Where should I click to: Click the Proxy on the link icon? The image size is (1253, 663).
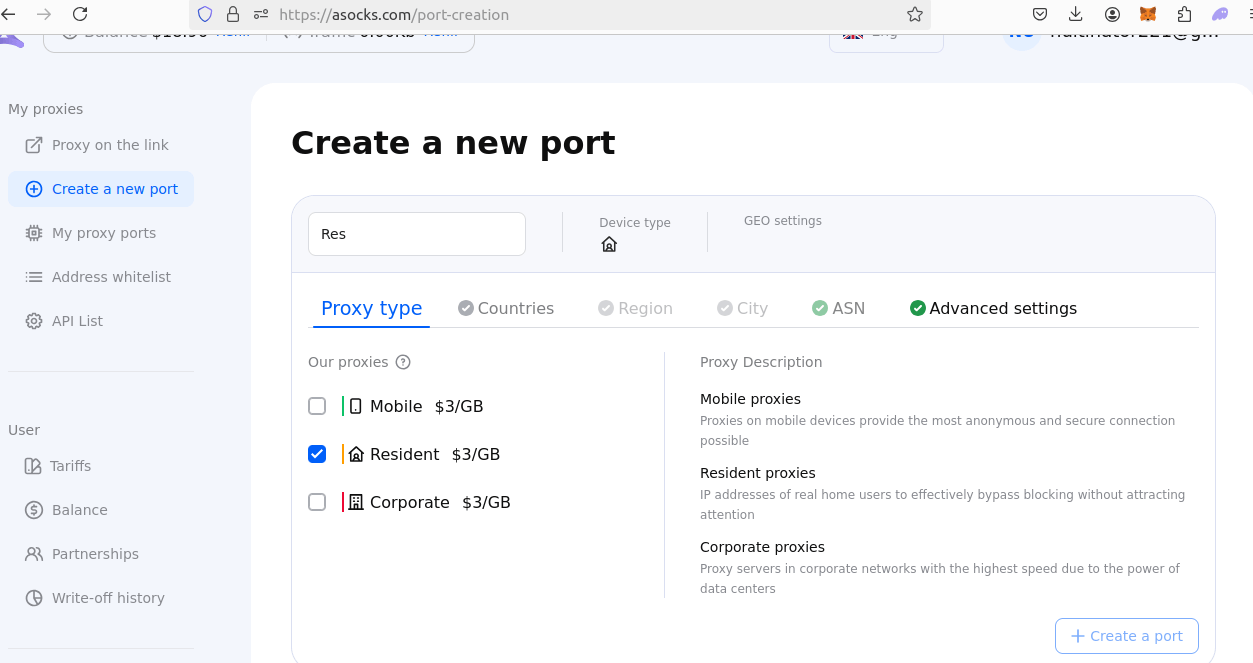(34, 145)
